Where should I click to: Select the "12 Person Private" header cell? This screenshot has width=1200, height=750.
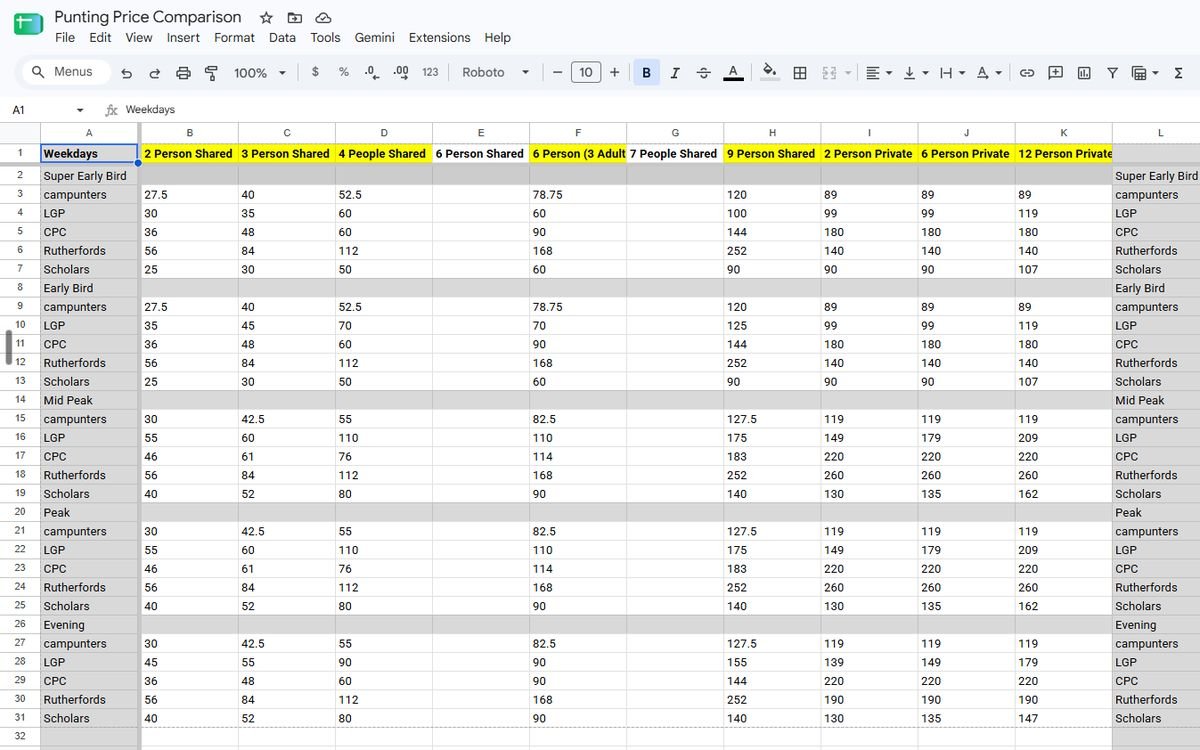click(1063, 154)
